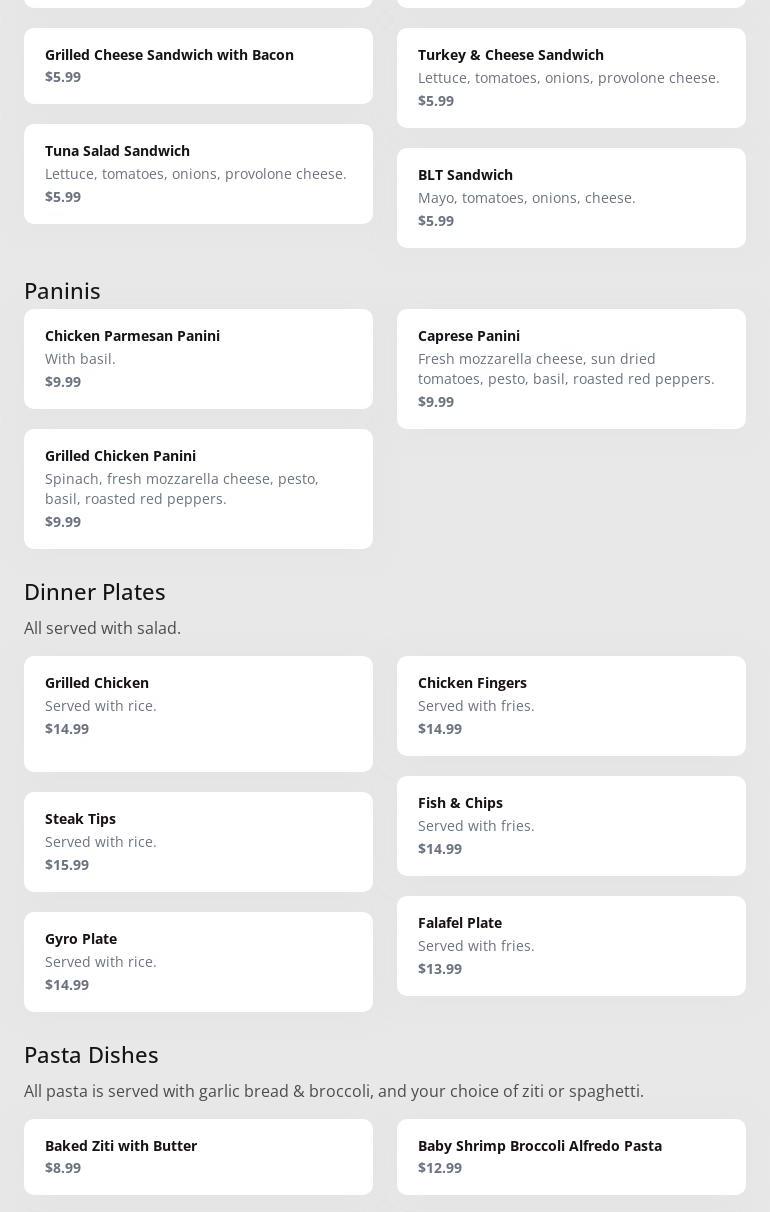This screenshot has height=1212, width=770.
Task: Choose the Chicken Fingers dinner plate
Action: click(x=571, y=706)
